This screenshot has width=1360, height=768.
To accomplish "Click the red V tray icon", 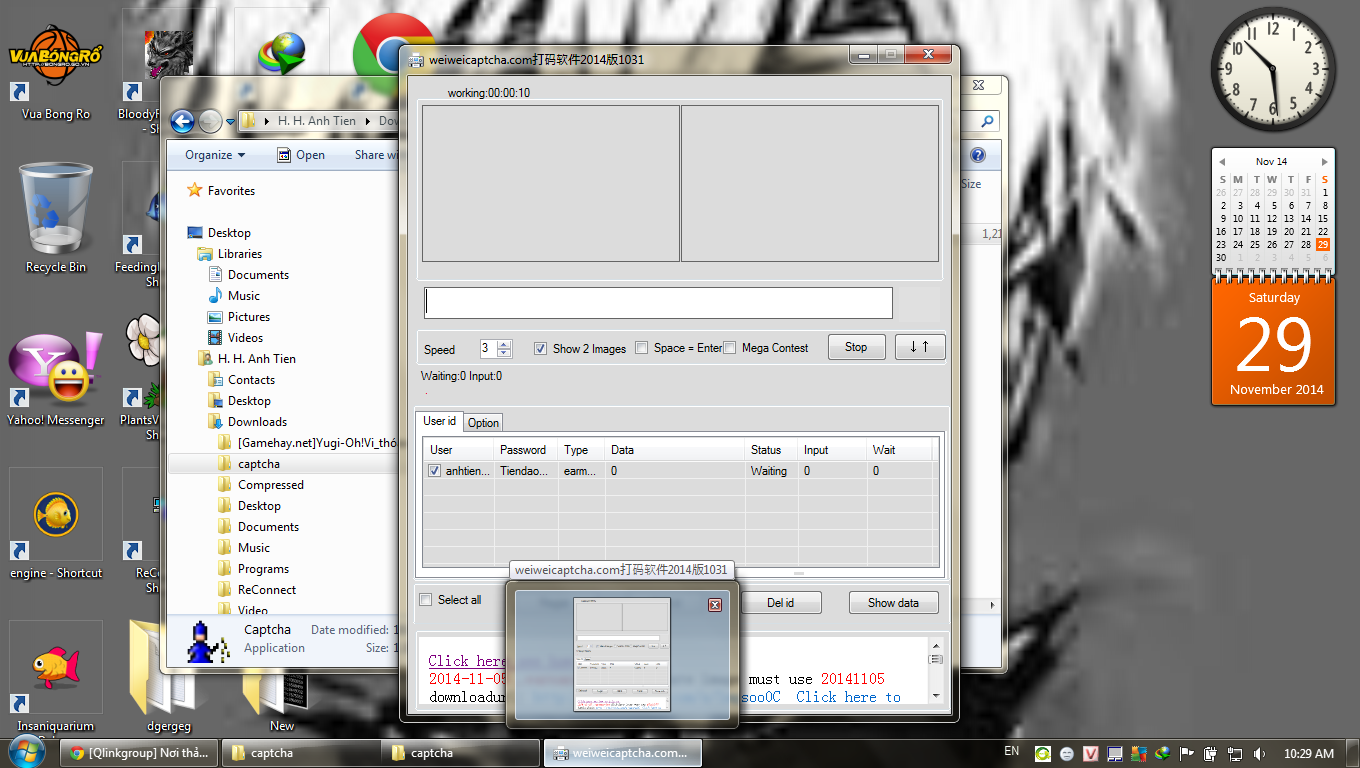I will tap(1091, 753).
